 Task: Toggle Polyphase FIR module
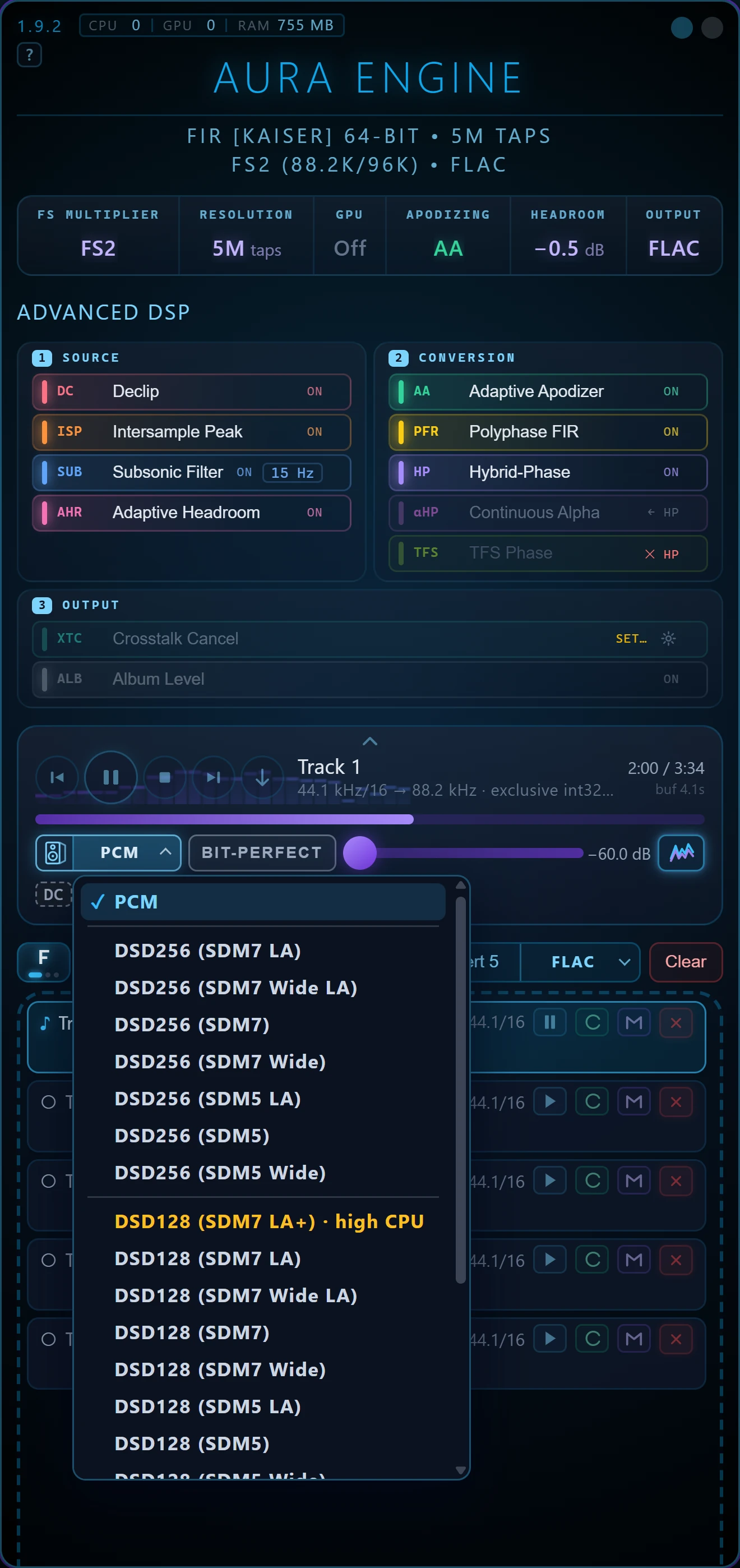[548, 432]
